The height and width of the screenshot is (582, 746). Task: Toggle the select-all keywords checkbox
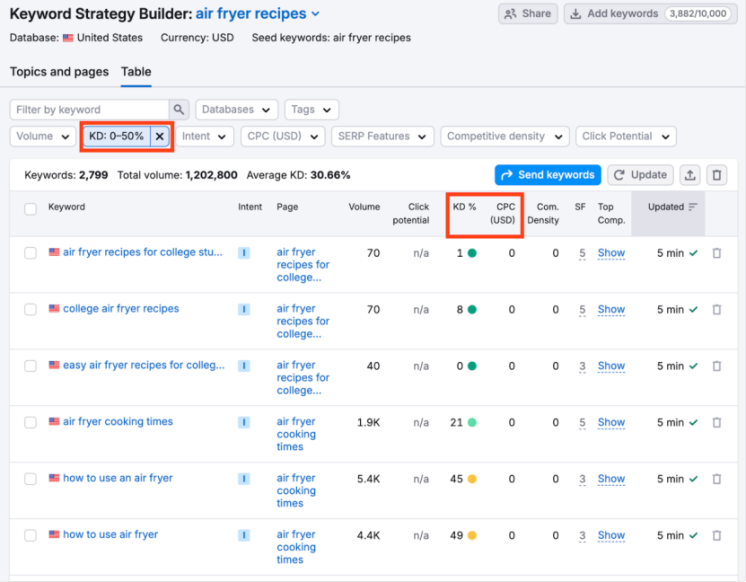(31, 209)
